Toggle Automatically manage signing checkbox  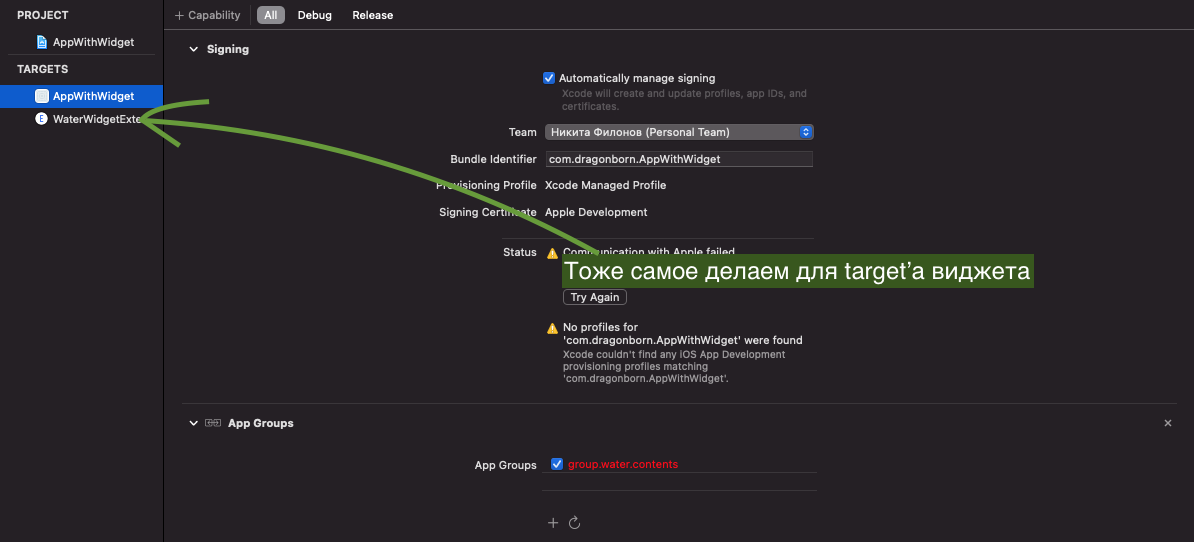point(549,78)
